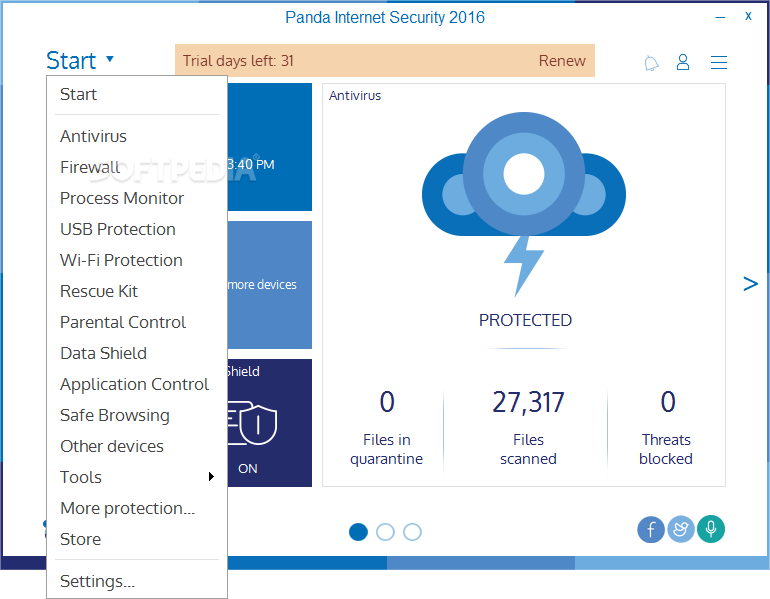Image resolution: width=770 pixels, height=599 pixels.
Task: Open Store from the menu
Action: click(x=137, y=539)
